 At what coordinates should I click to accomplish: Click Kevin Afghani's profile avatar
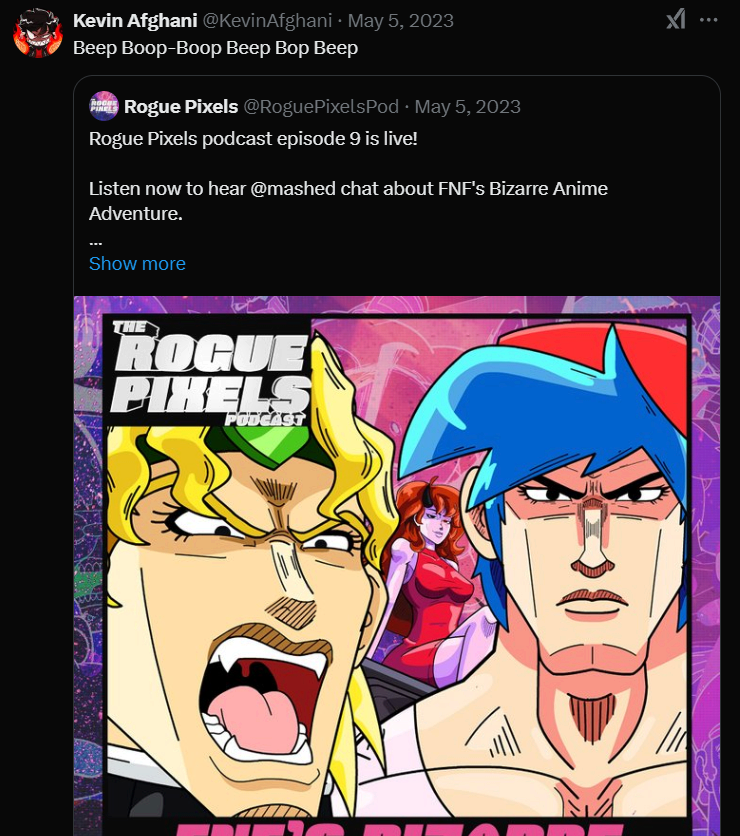click(x=38, y=33)
